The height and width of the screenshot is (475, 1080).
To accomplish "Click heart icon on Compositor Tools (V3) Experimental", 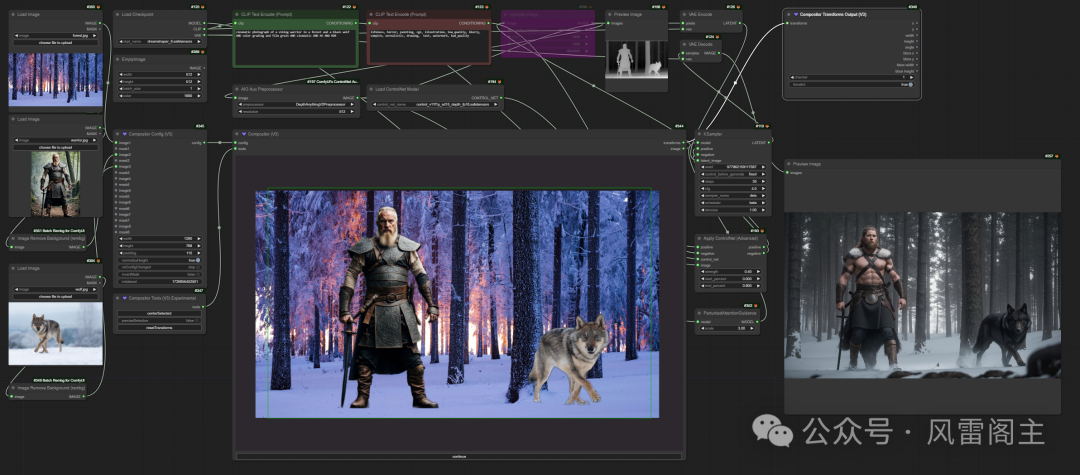I will [125, 298].
